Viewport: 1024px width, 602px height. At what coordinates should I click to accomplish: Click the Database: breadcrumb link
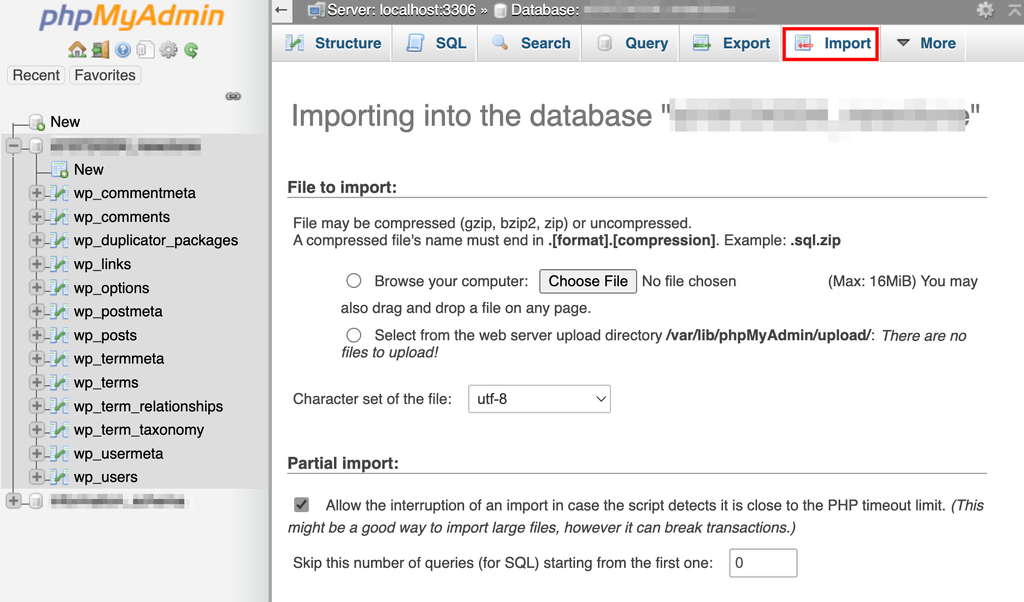point(545,10)
